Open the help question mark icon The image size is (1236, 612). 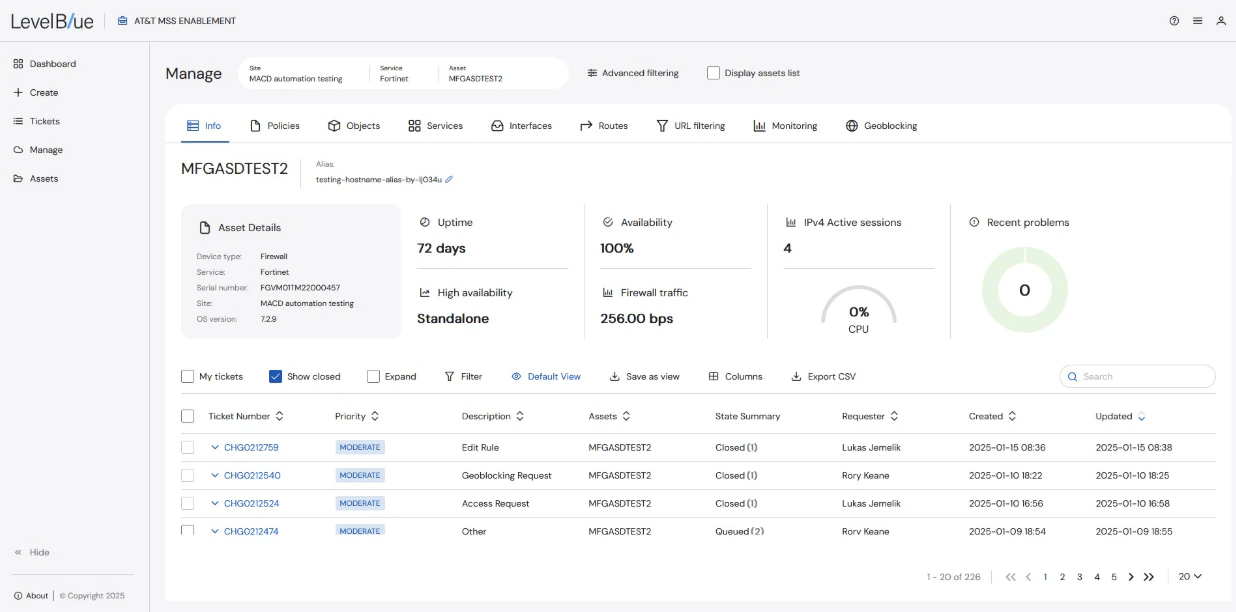coord(1174,21)
